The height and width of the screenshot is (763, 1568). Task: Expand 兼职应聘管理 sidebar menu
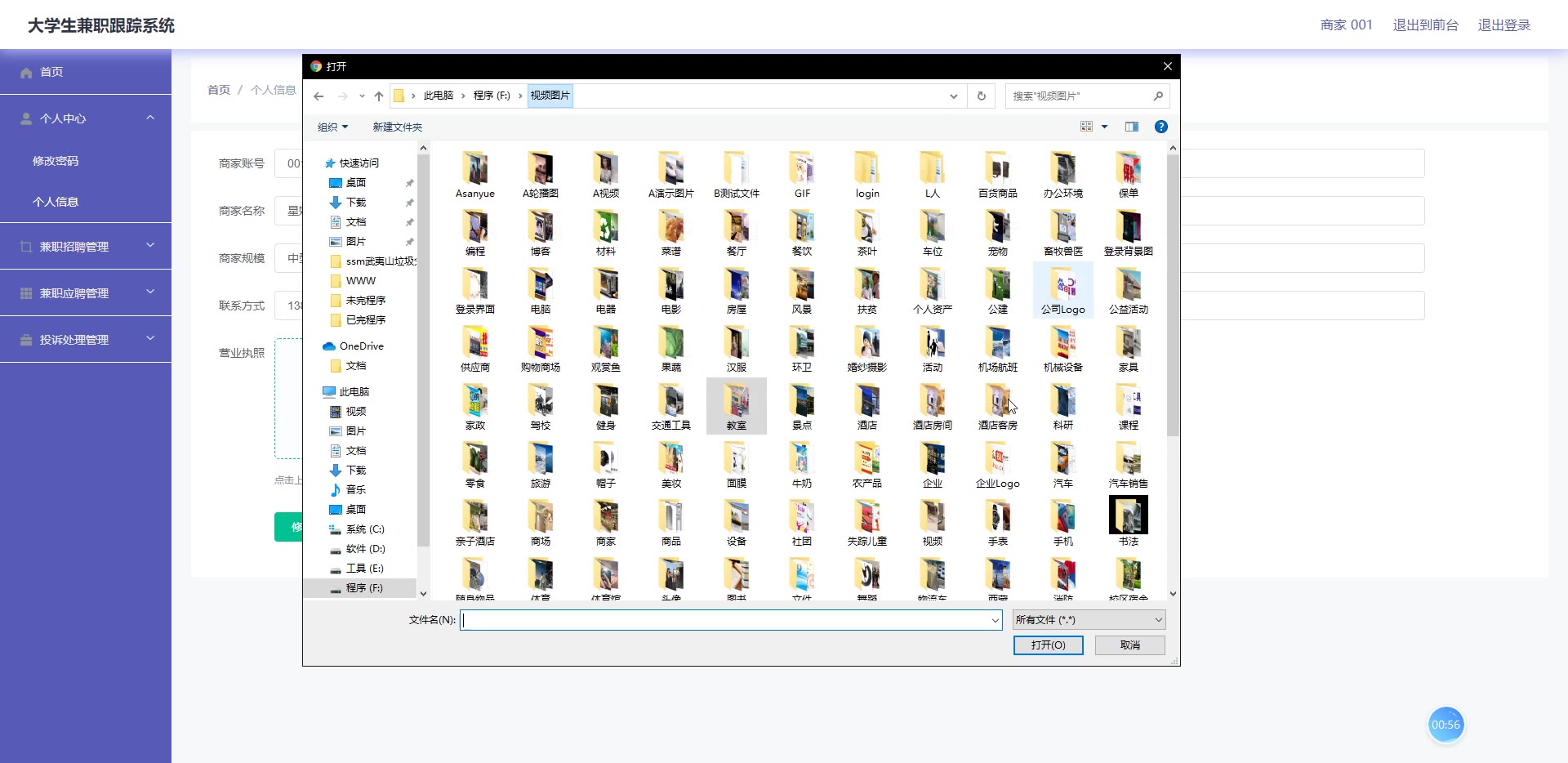point(86,293)
